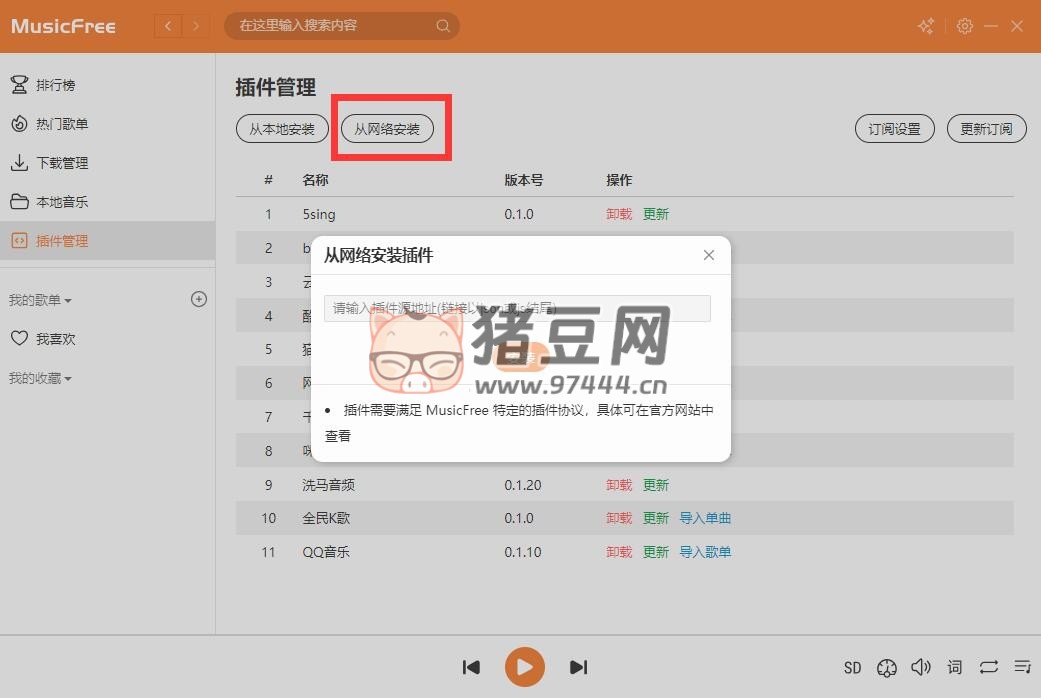Skip to next track

tap(578, 667)
